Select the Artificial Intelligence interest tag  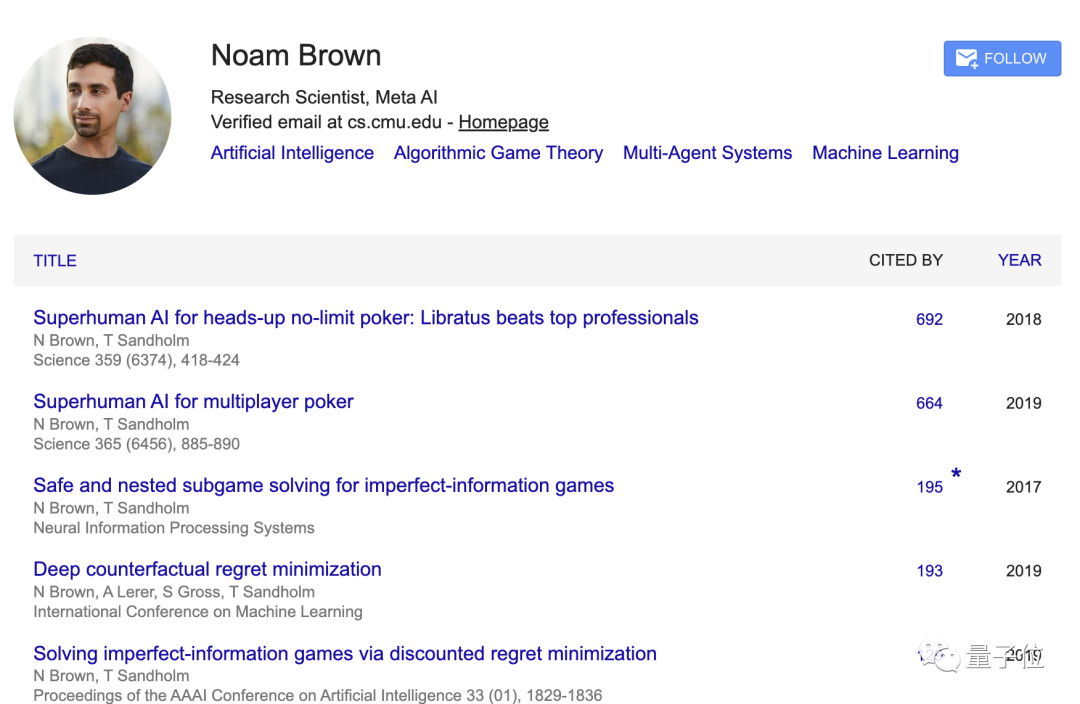292,153
